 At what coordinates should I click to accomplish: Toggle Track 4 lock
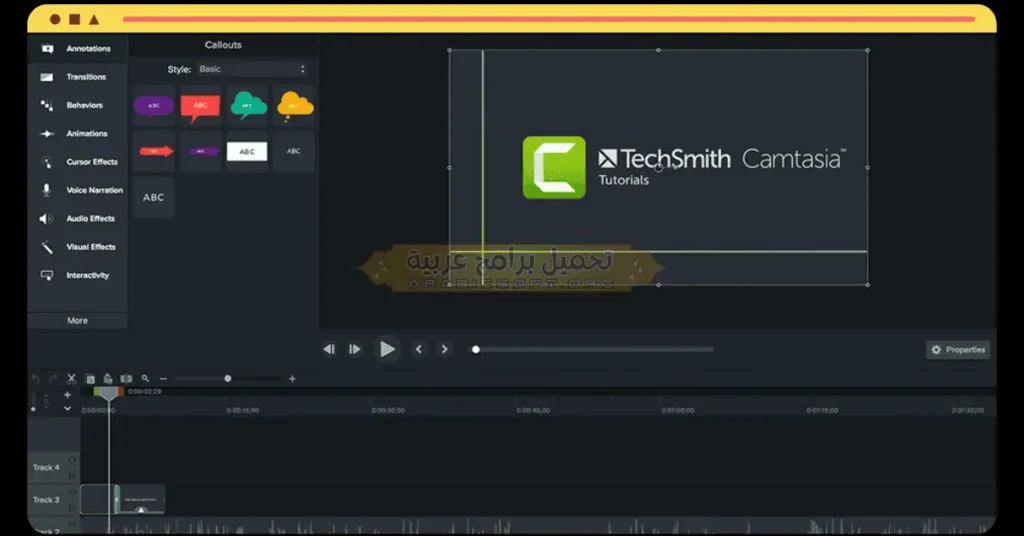pos(72,475)
